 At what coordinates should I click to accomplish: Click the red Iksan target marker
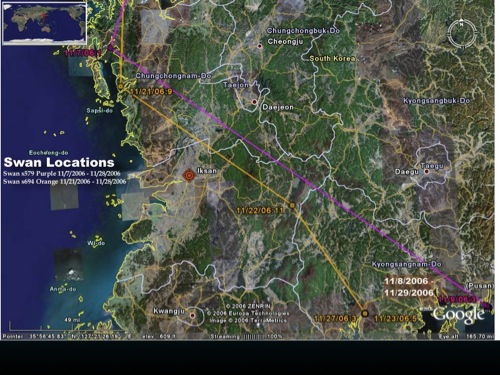click(189, 175)
